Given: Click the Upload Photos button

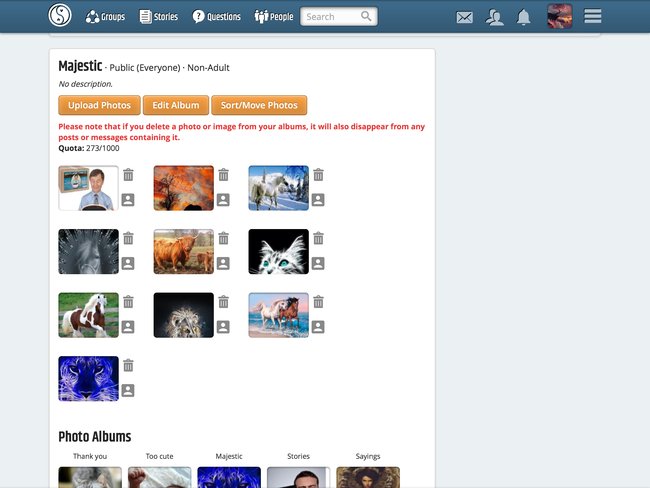Looking at the screenshot, I should 99,105.
